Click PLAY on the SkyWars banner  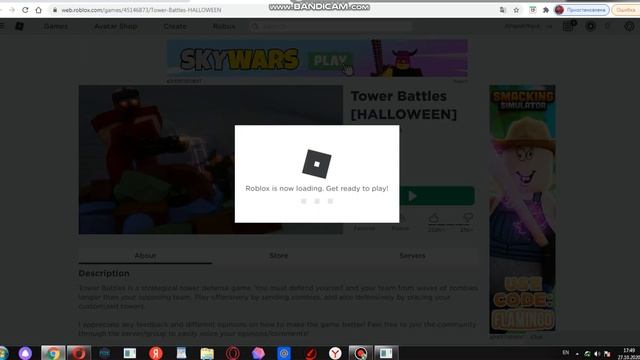click(329, 61)
